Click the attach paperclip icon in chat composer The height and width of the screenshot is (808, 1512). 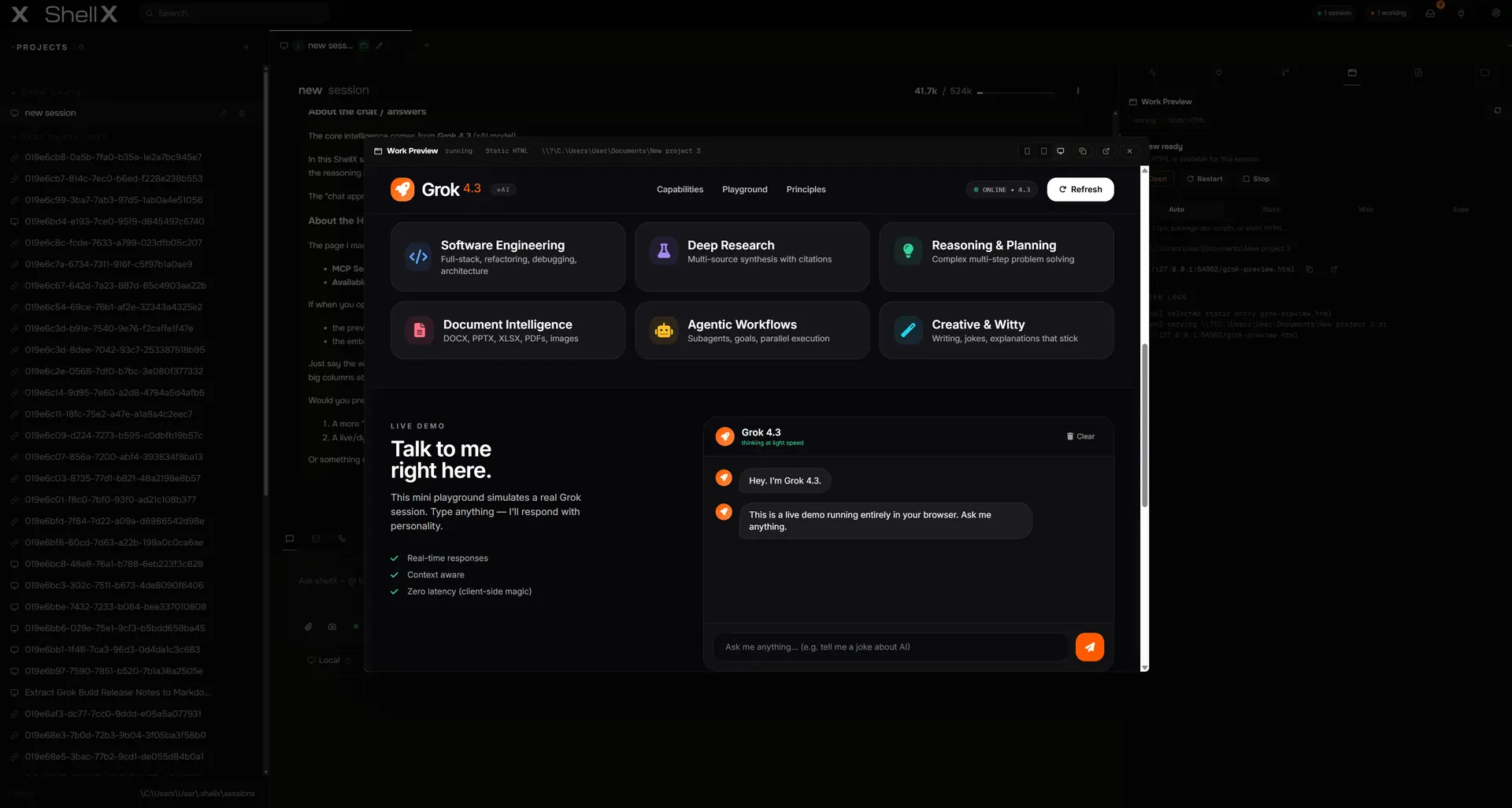tap(309, 627)
